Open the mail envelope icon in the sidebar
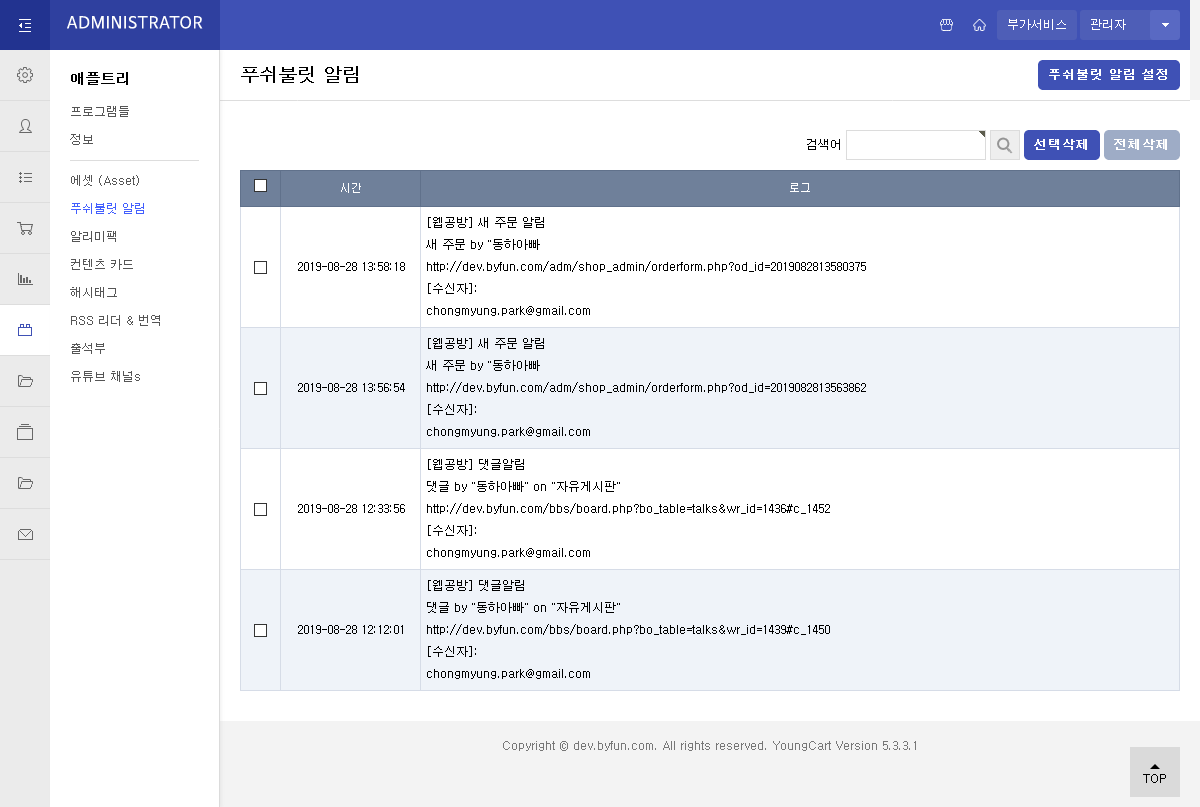Viewport: 1200px width, 807px height. 25,534
